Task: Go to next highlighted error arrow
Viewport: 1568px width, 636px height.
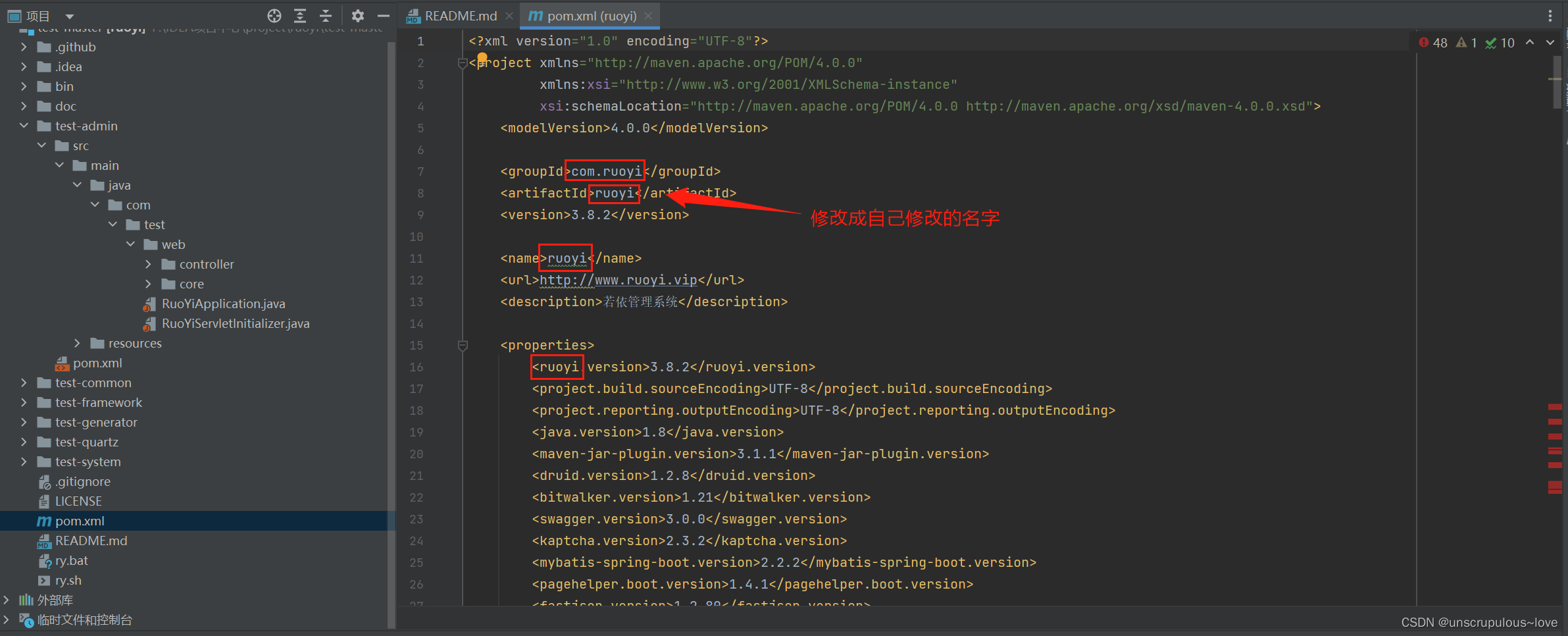Action: [x=1550, y=42]
